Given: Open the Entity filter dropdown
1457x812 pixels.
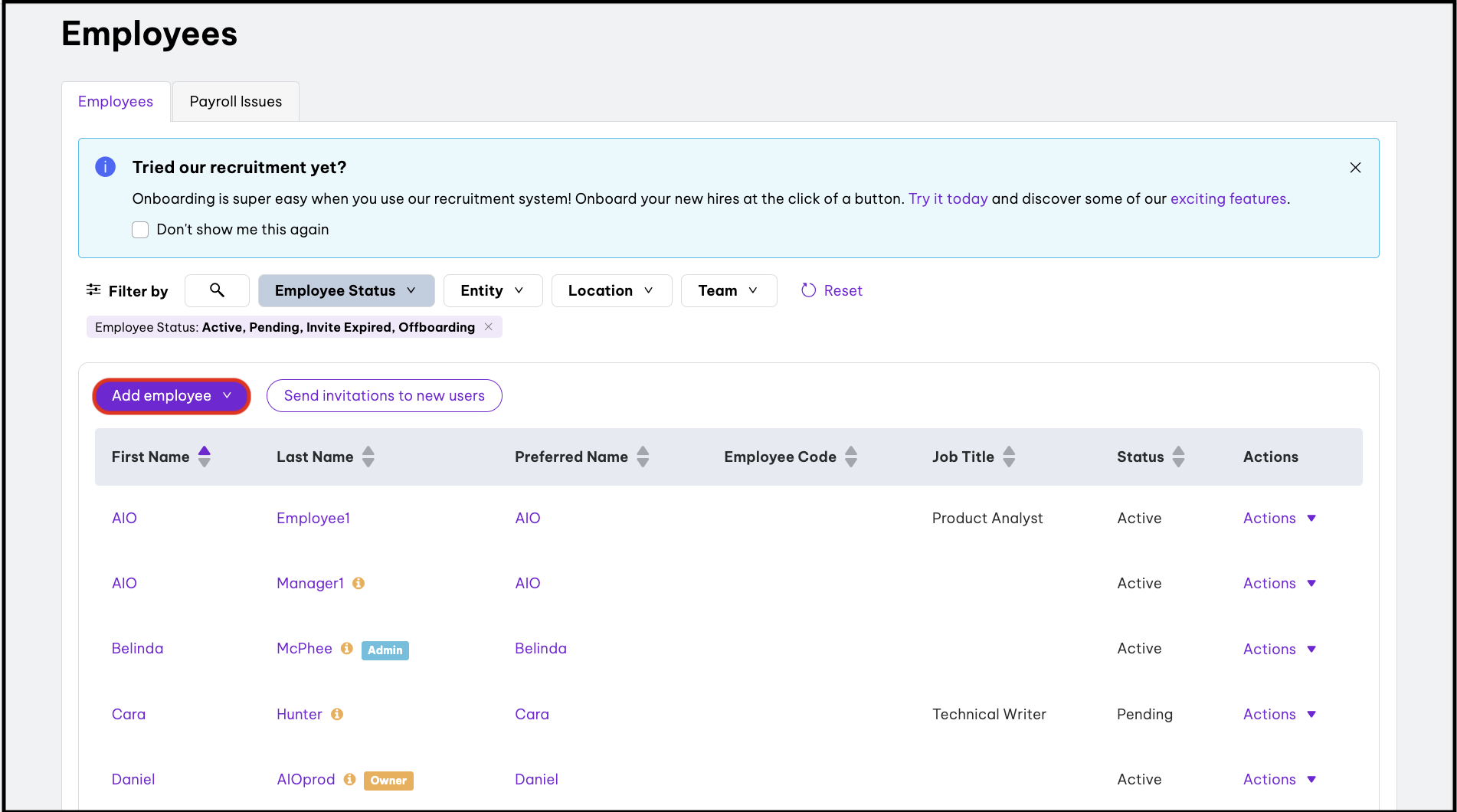Looking at the screenshot, I should 493,290.
